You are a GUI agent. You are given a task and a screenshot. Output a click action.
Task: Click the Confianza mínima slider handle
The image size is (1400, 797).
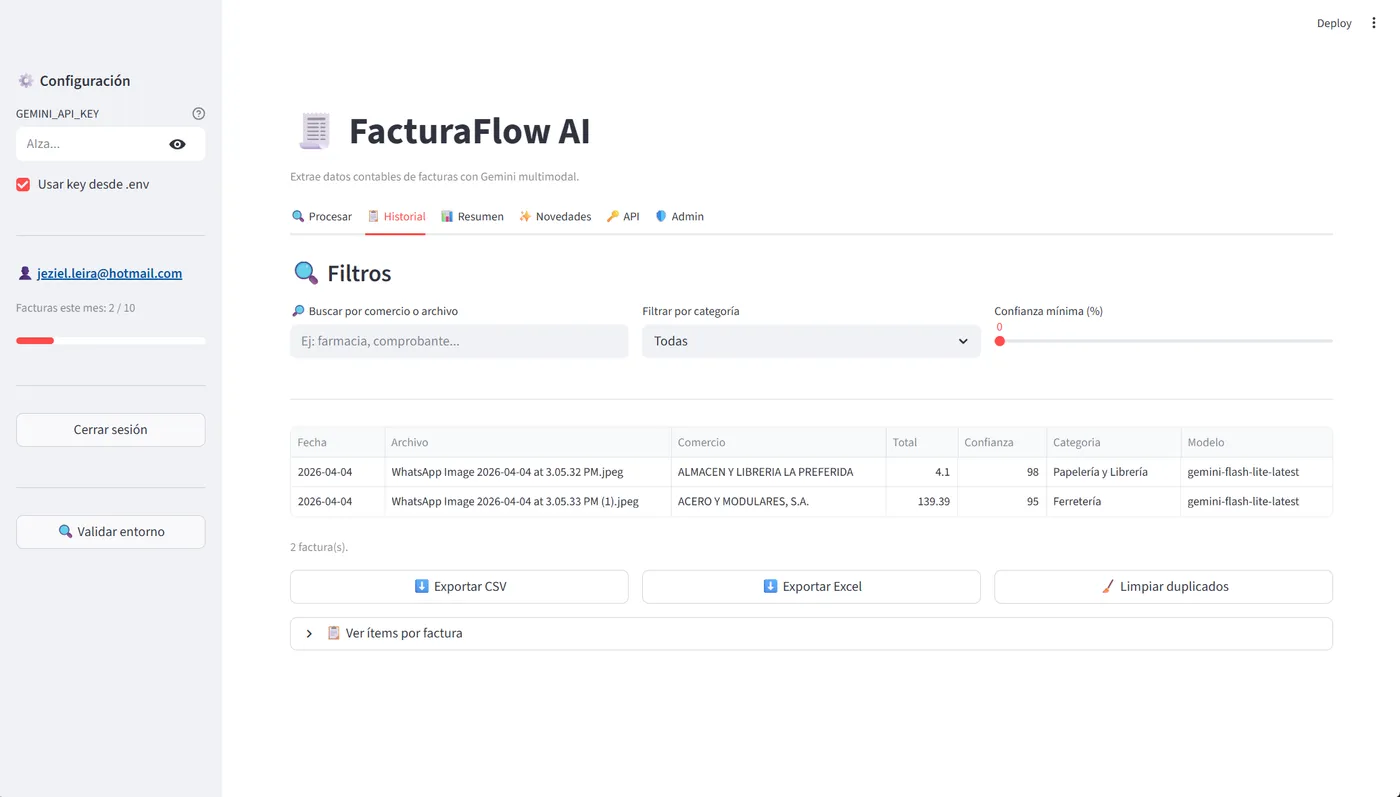tap(999, 341)
